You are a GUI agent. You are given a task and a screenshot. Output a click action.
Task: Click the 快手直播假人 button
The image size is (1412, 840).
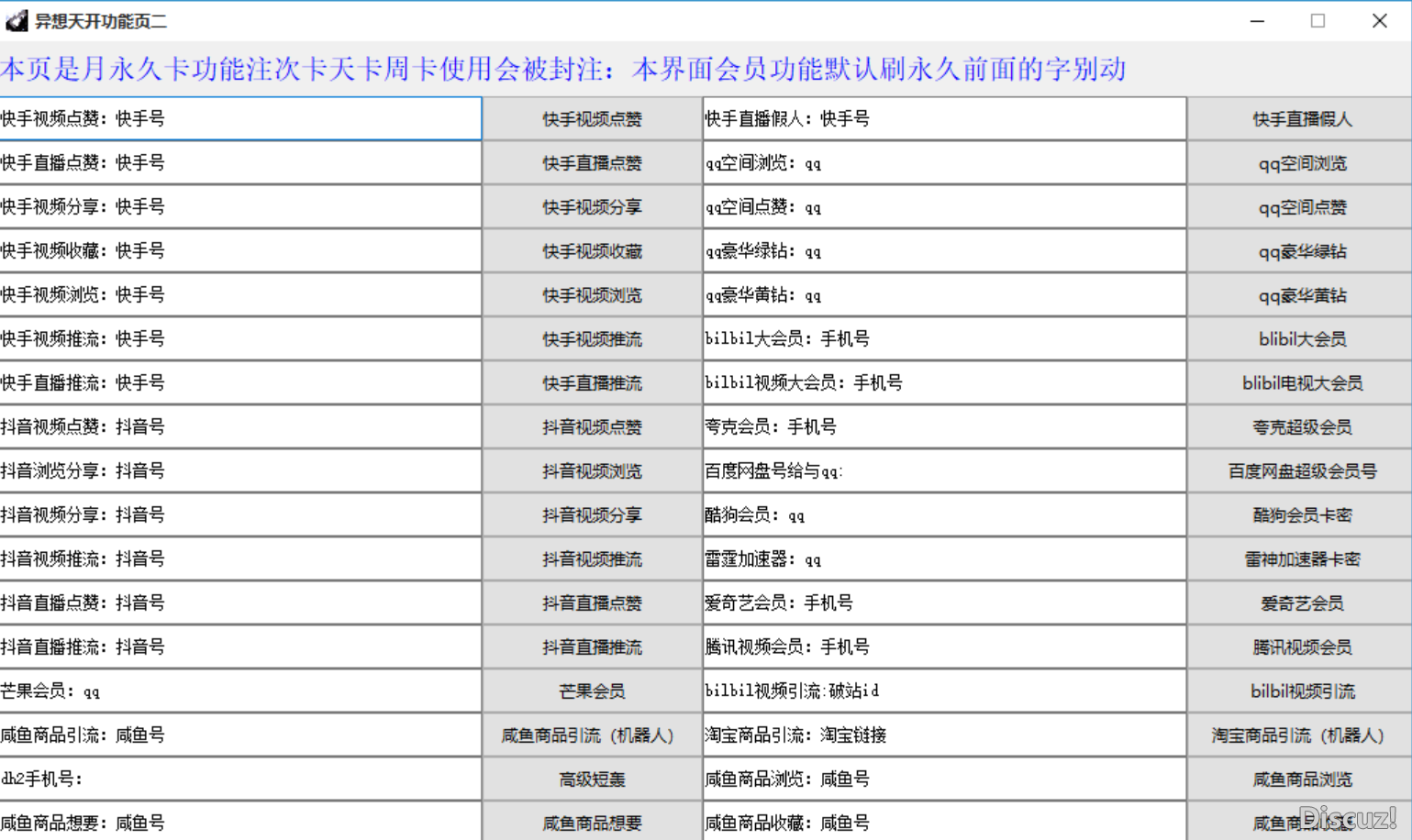pos(1300,119)
